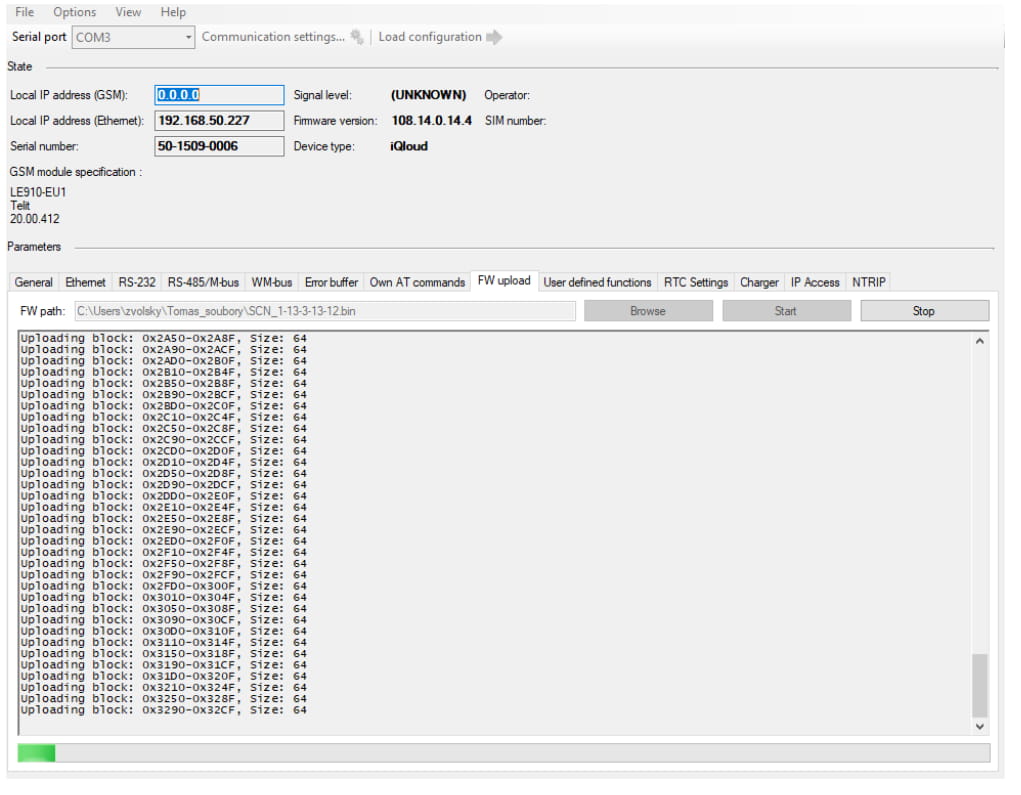Switch to the IP Access tab

click(x=815, y=282)
